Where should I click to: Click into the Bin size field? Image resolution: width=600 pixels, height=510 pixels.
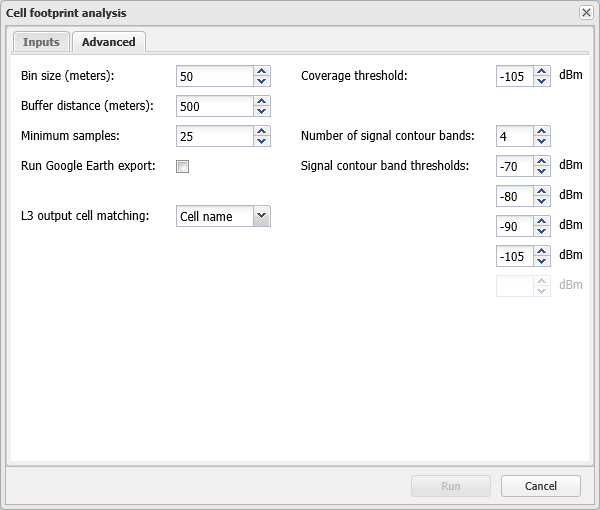pos(214,76)
